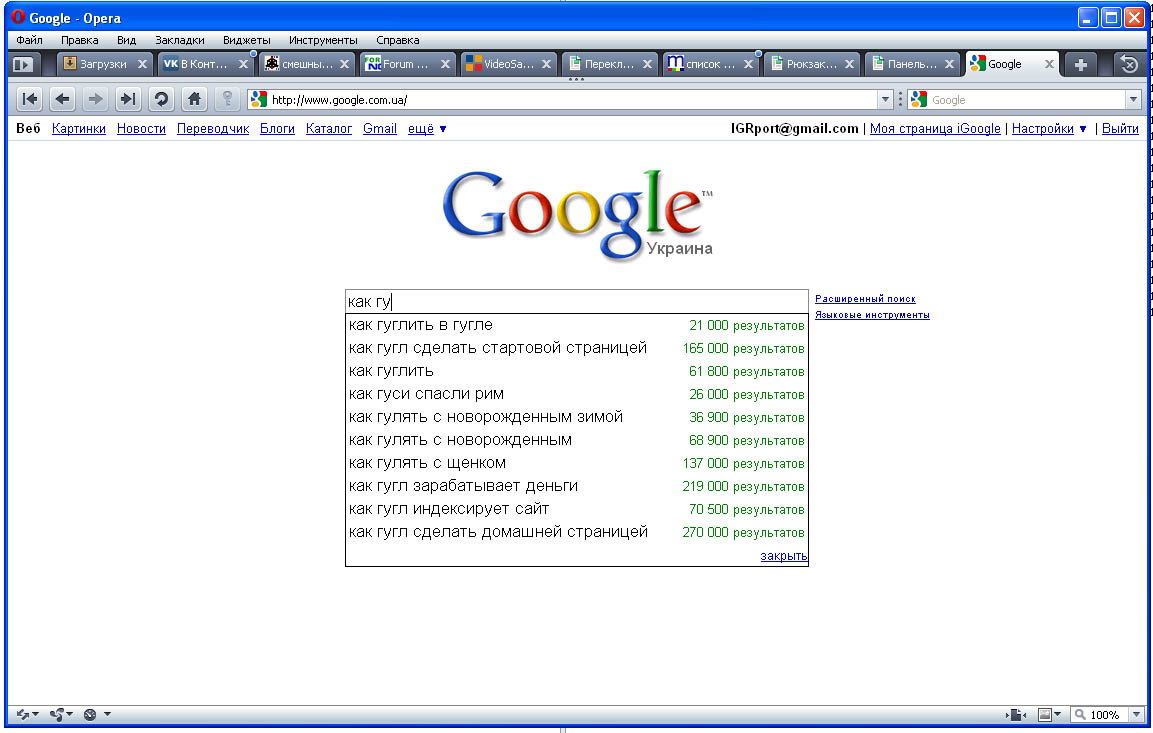Click закрыть to dismiss suggestions

click(783, 556)
